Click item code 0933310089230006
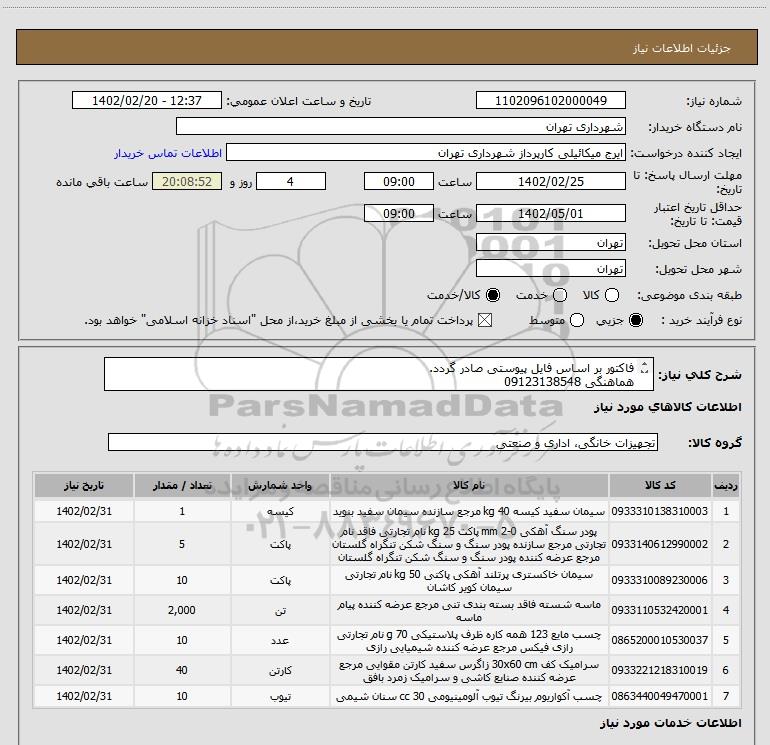 click(x=660, y=580)
